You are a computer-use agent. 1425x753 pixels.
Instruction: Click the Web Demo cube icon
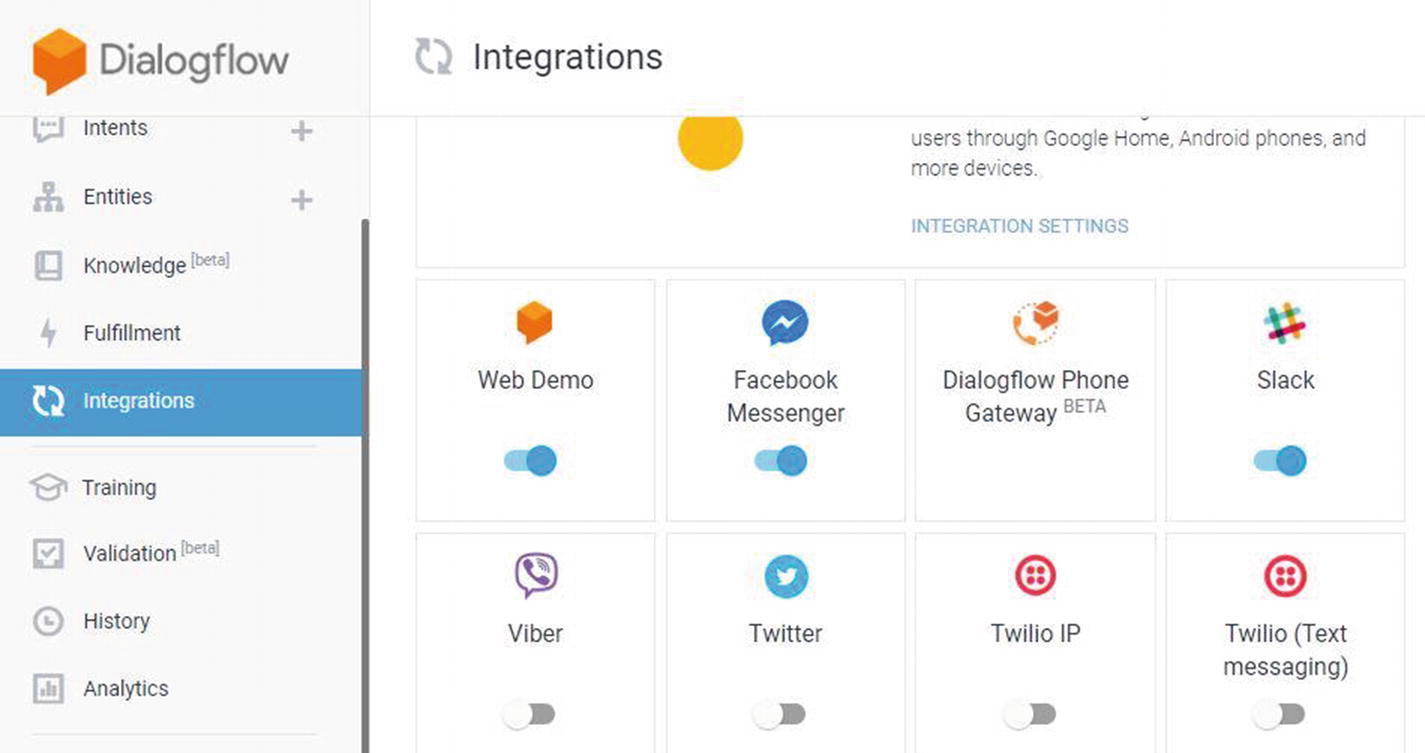tap(535, 323)
